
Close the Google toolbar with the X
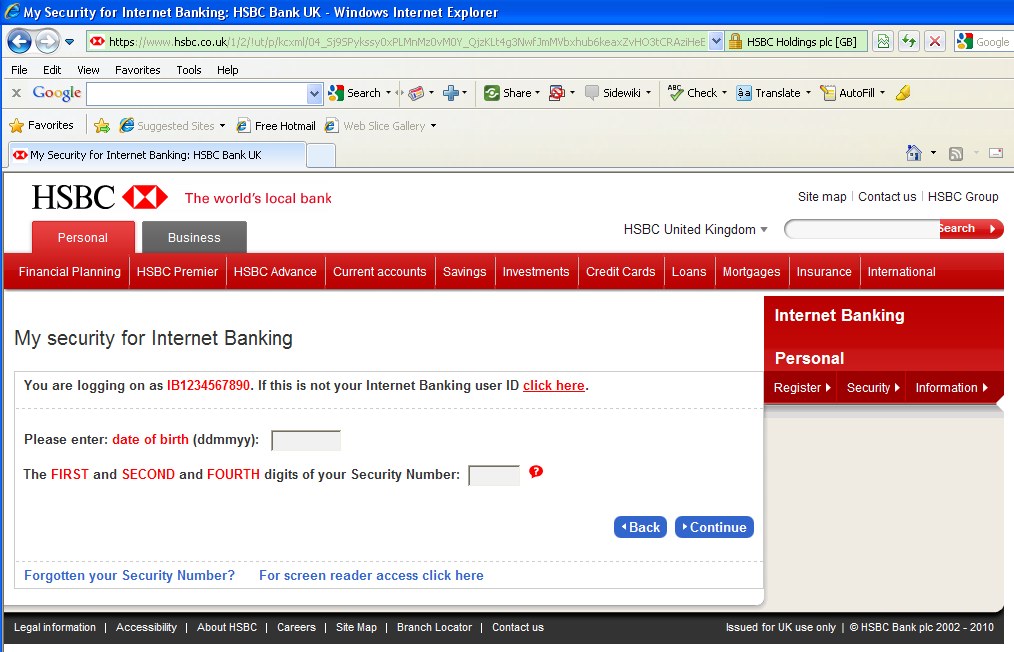tap(17, 93)
